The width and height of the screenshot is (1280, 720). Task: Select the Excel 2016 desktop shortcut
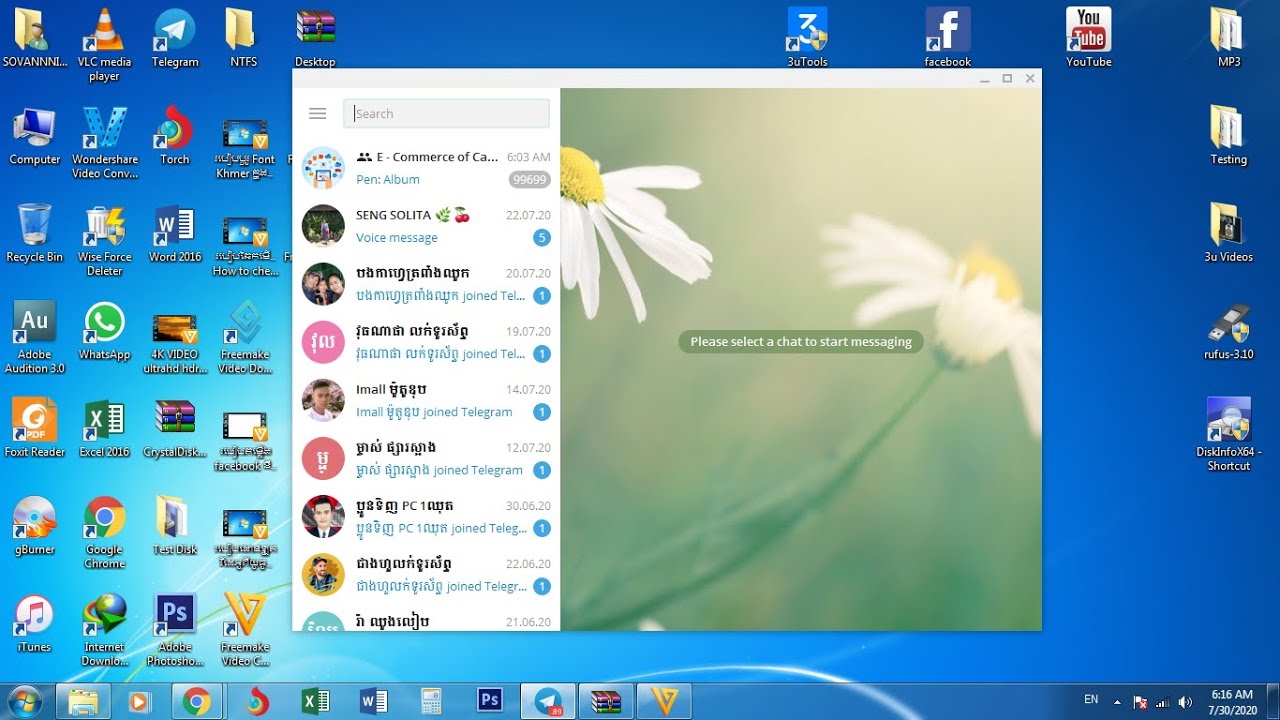(x=104, y=427)
